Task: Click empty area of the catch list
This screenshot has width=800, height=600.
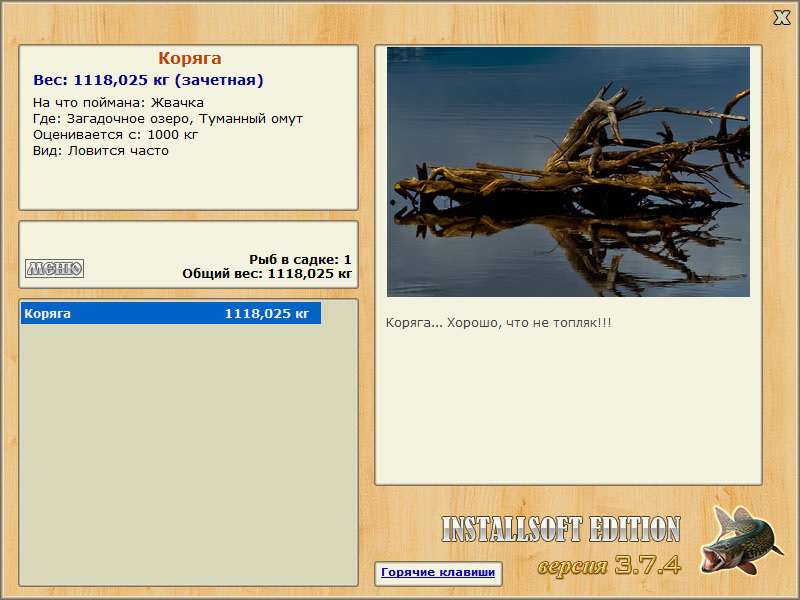Action: (x=189, y=454)
